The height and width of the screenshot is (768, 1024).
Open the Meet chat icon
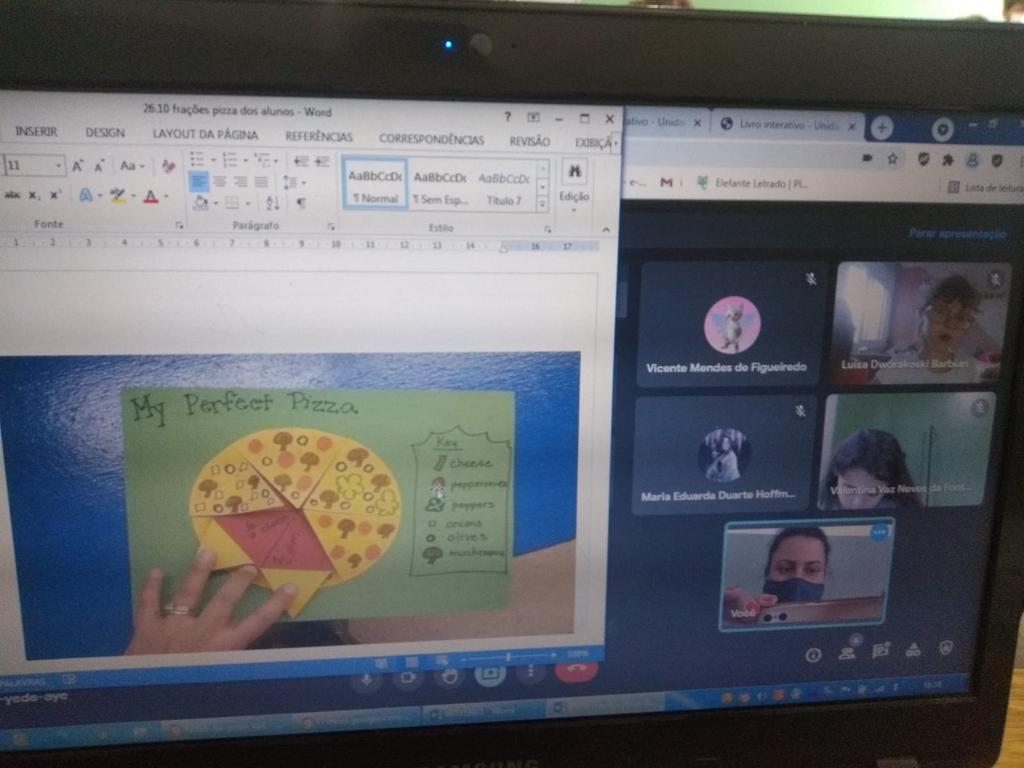pyautogui.click(x=880, y=651)
